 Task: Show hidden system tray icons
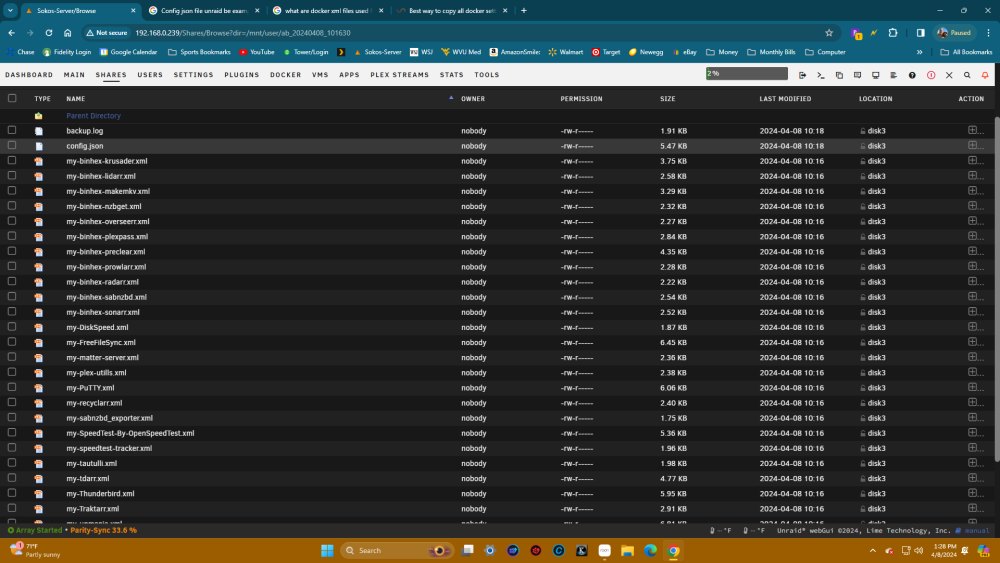(872, 551)
